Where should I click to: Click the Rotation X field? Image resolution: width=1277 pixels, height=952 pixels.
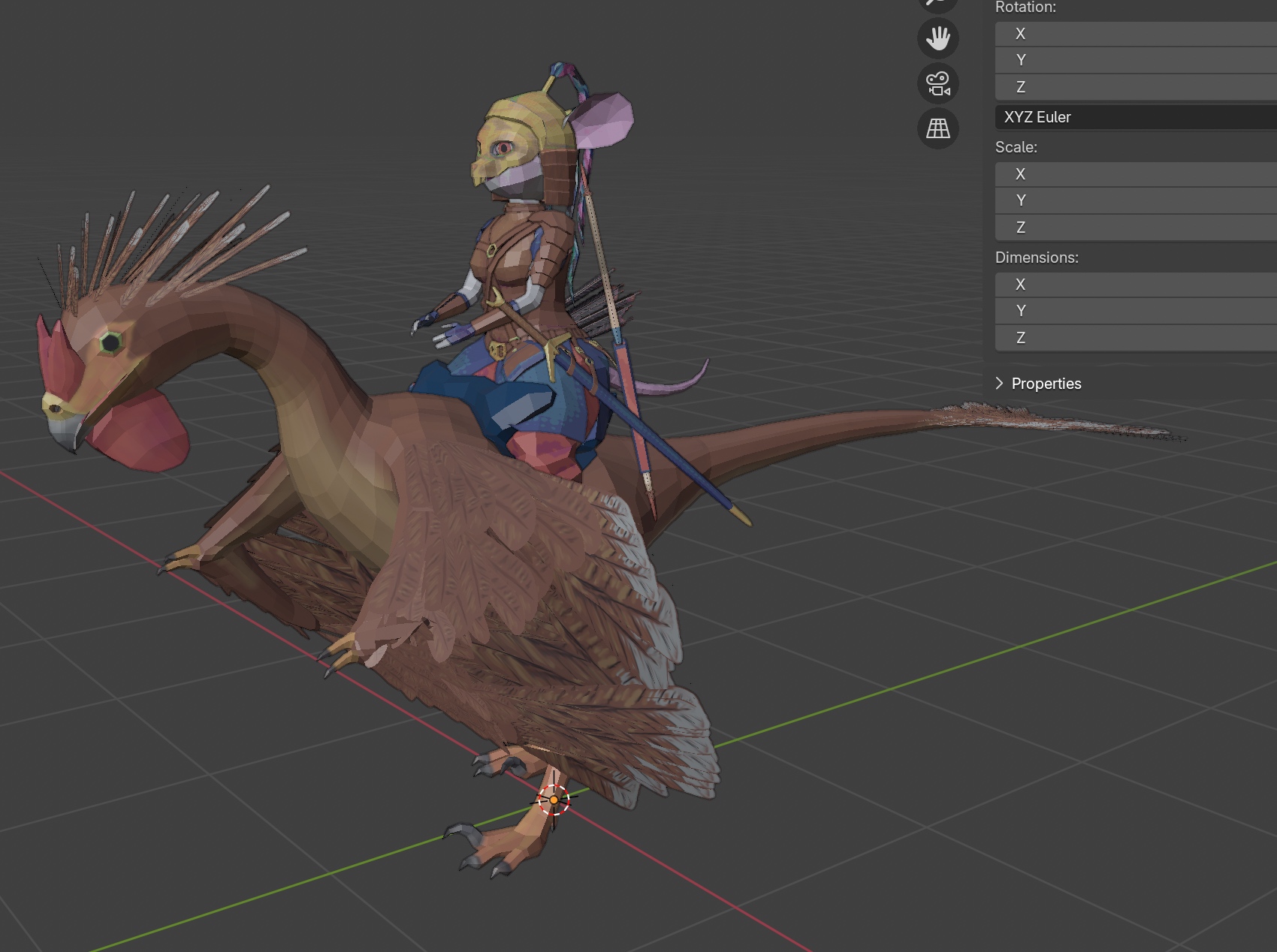(x=1136, y=34)
